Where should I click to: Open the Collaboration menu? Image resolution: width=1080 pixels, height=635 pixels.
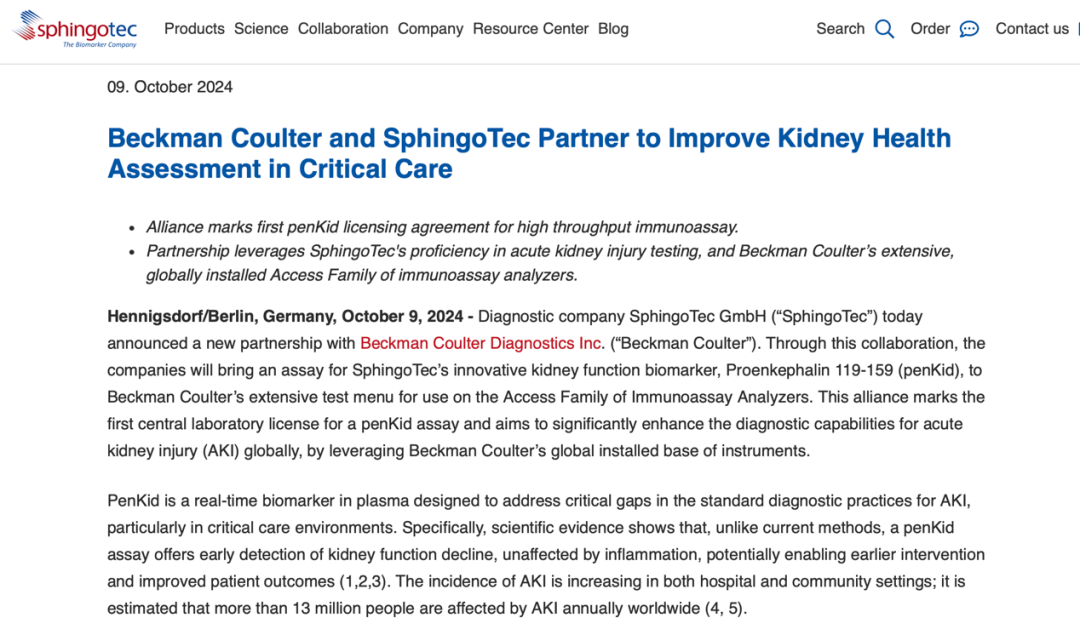tap(343, 29)
